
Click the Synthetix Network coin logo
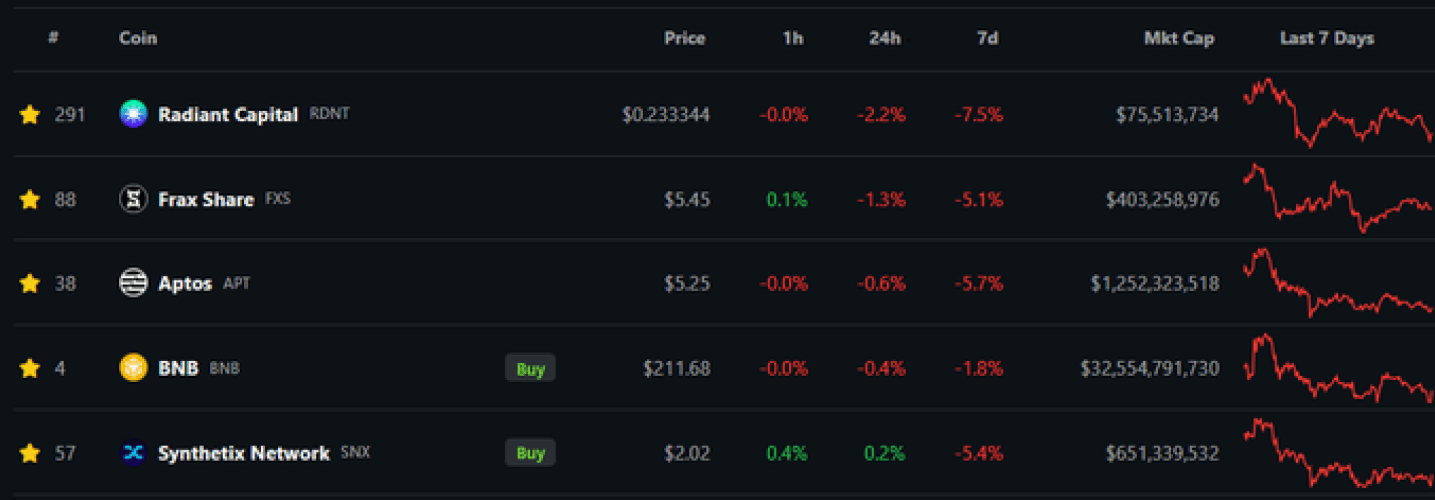click(x=133, y=453)
